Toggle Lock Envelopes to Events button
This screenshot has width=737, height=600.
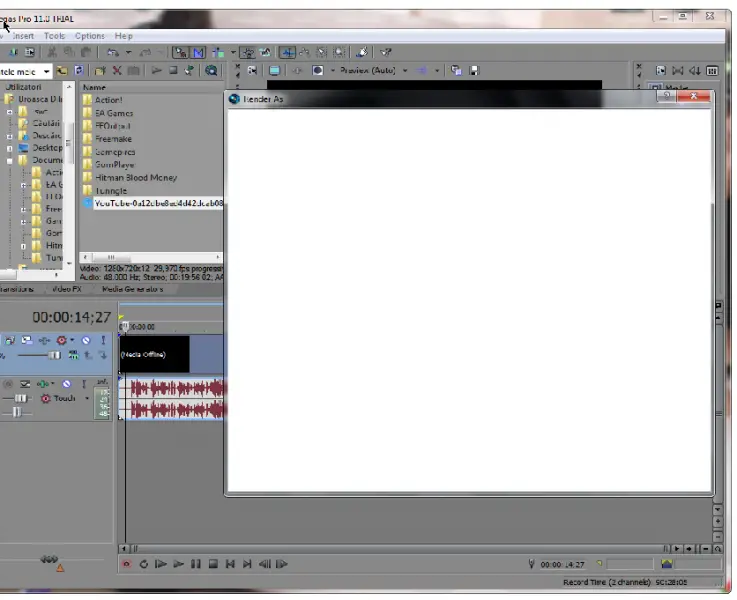[248, 52]
